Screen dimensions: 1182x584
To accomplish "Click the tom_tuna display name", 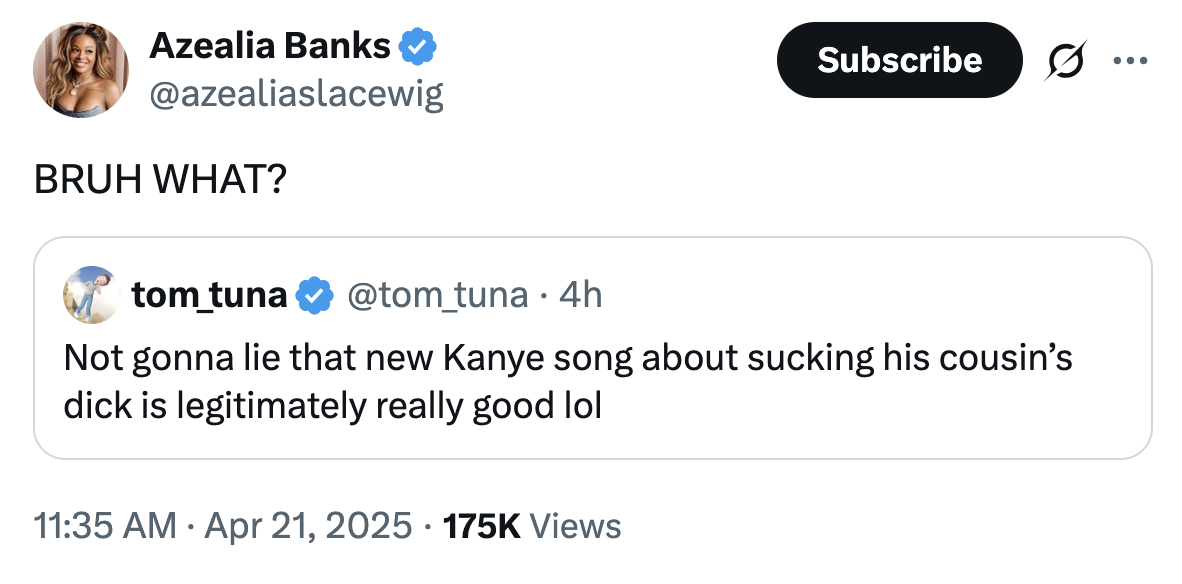I will (x=209, y=294).
